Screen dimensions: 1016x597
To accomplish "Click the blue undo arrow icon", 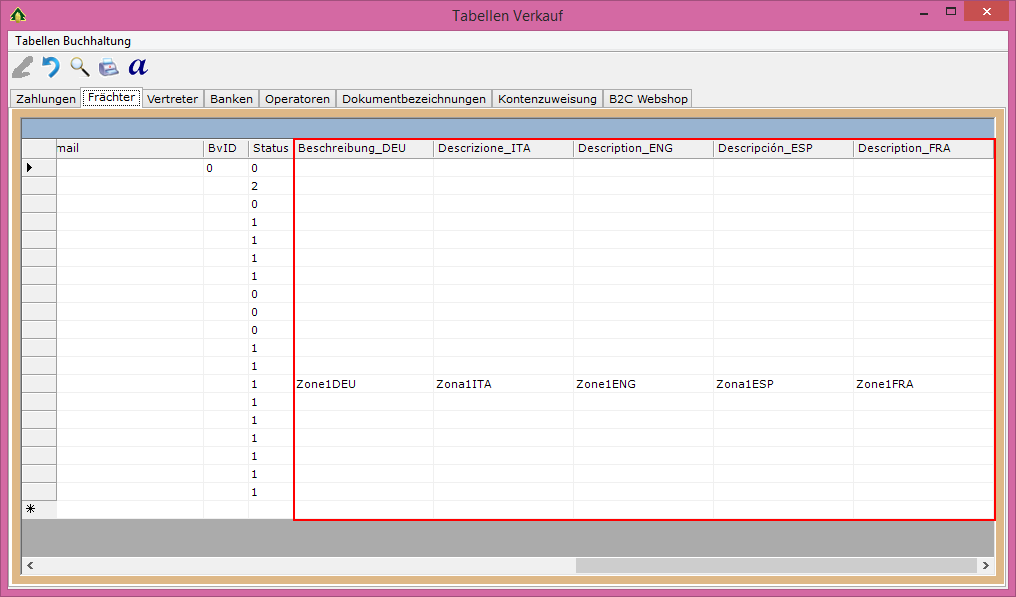I will [x=51, y=68].
